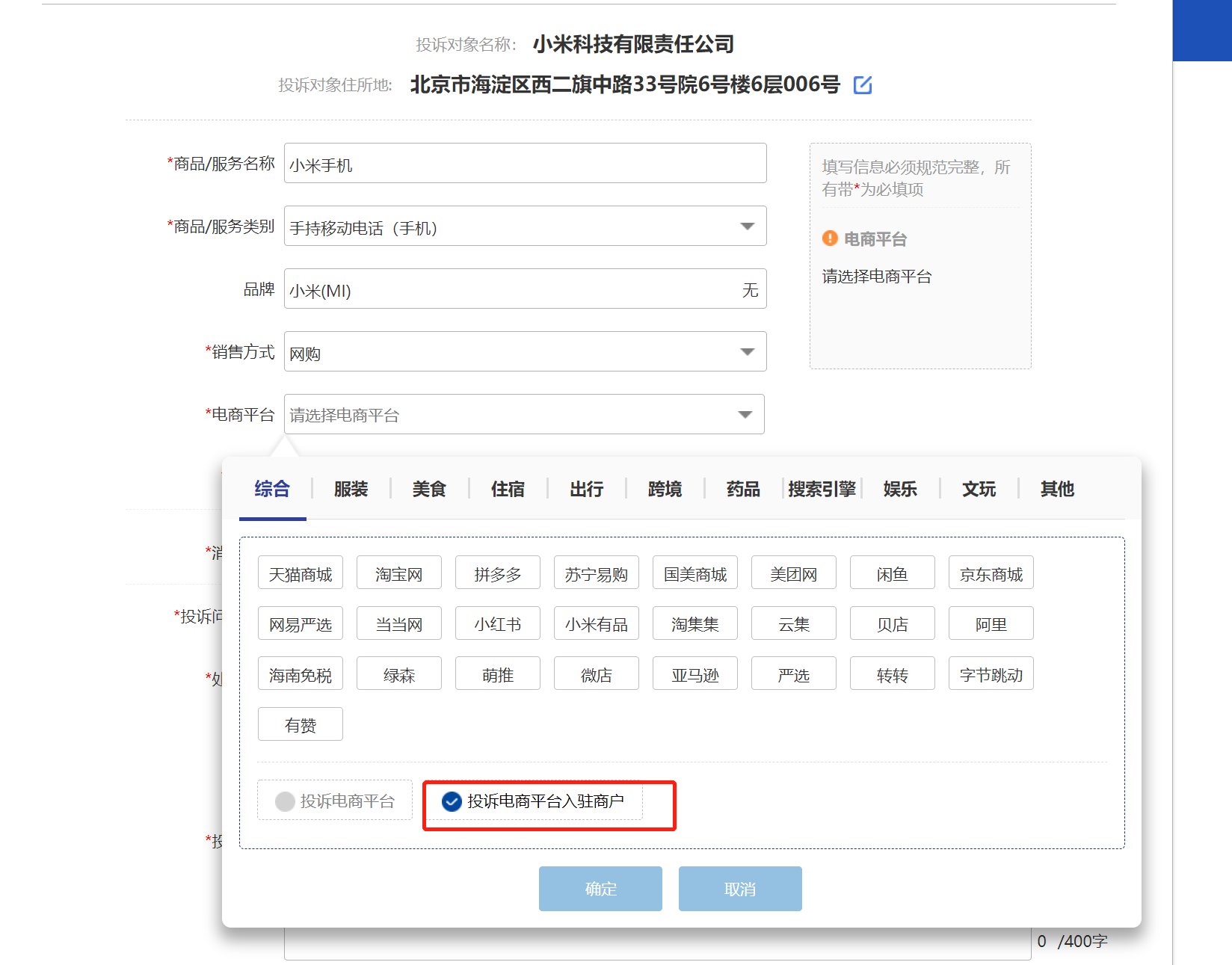This screenshot has width=1232, height=965.
Task: Click the orange warning icon beside 电商平台
Action: tap(830, 238)
